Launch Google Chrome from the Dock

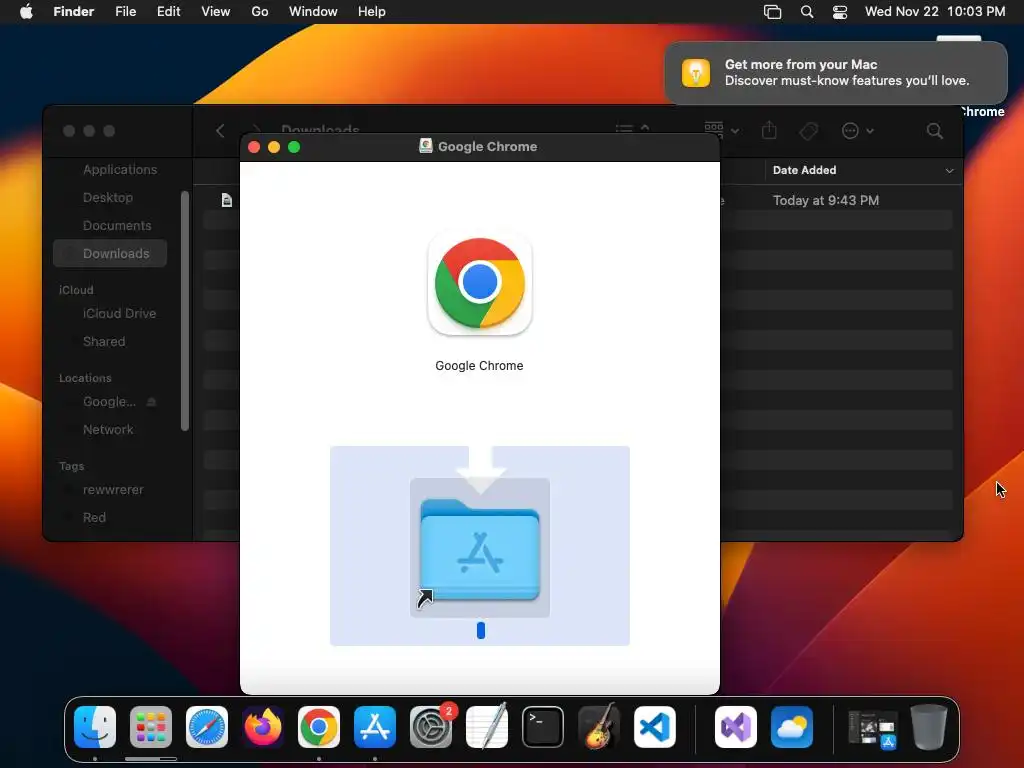coord(319,727)
